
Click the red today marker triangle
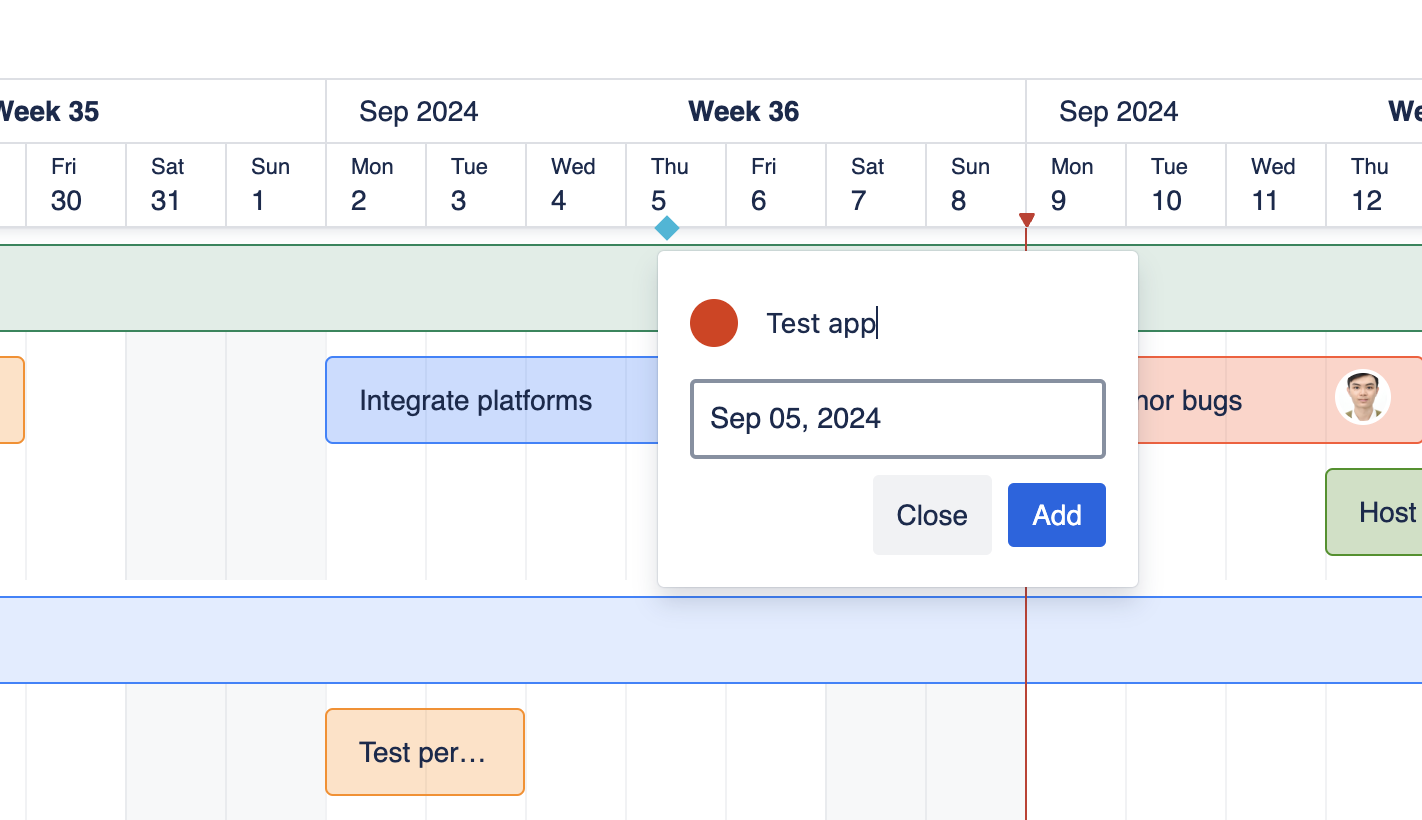[1026, 220]
